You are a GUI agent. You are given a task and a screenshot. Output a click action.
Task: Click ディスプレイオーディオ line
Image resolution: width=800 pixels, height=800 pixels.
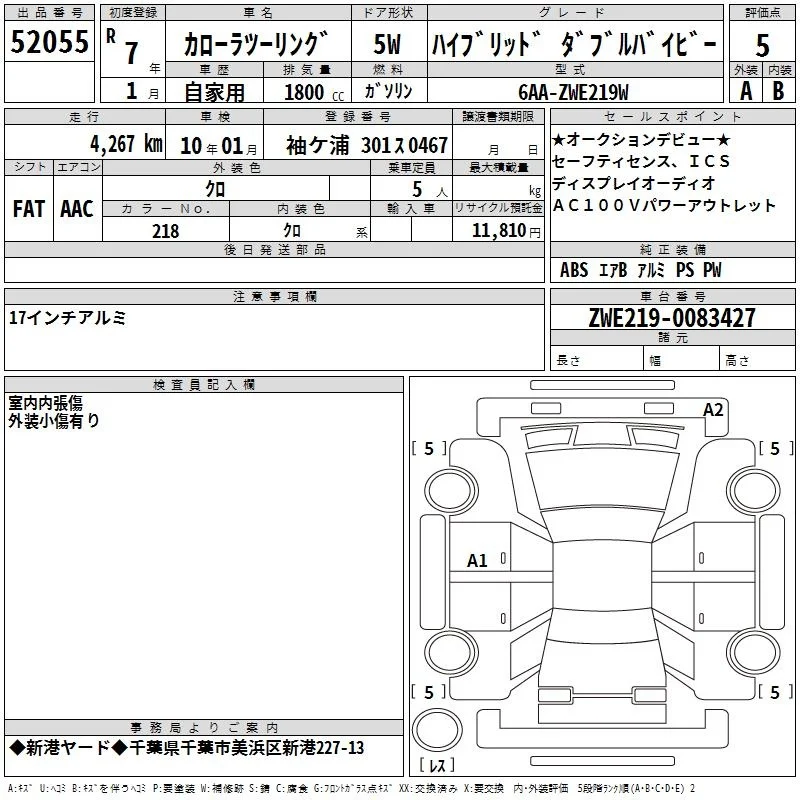coord(633,183)
